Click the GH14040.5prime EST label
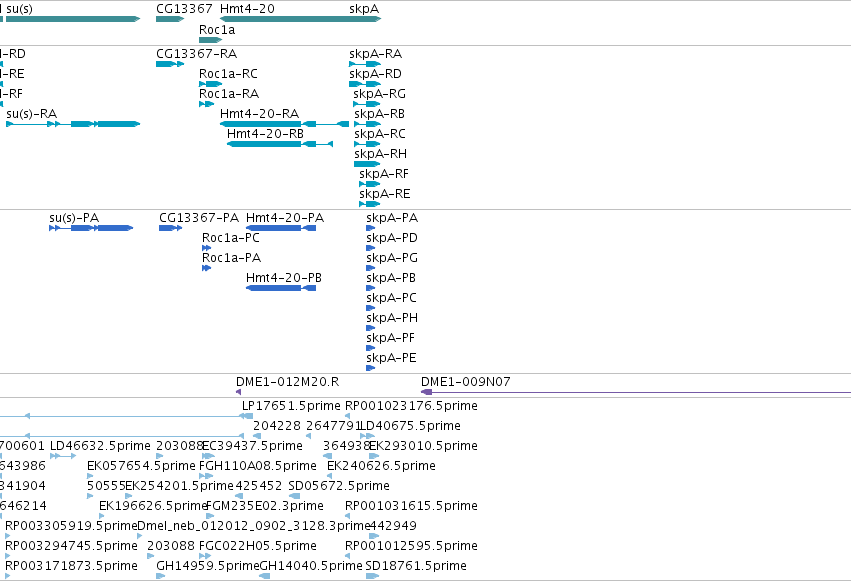Viewport: 851px width, 581px height. [x=311, y=567]
